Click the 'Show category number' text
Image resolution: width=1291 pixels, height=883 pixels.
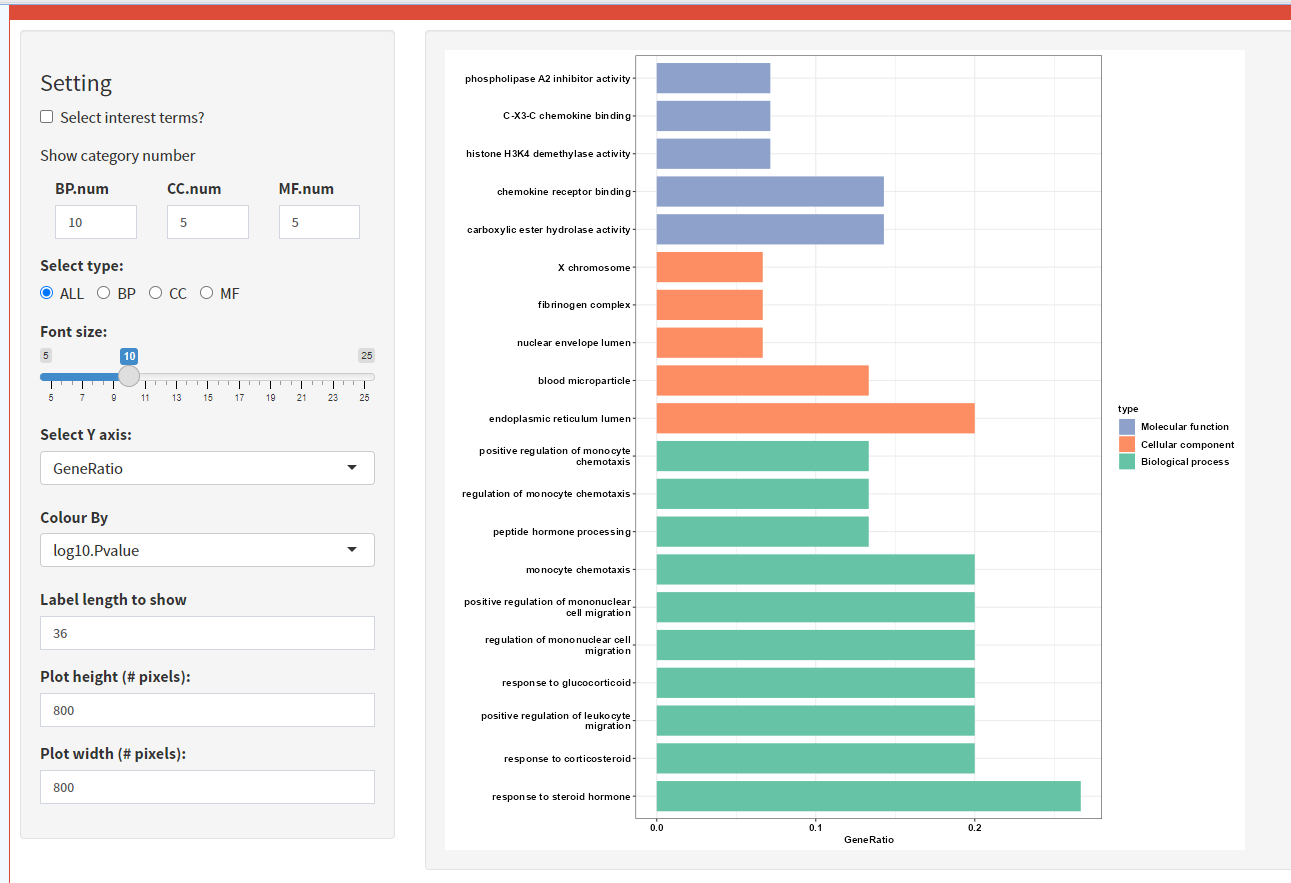coord(118,156)
